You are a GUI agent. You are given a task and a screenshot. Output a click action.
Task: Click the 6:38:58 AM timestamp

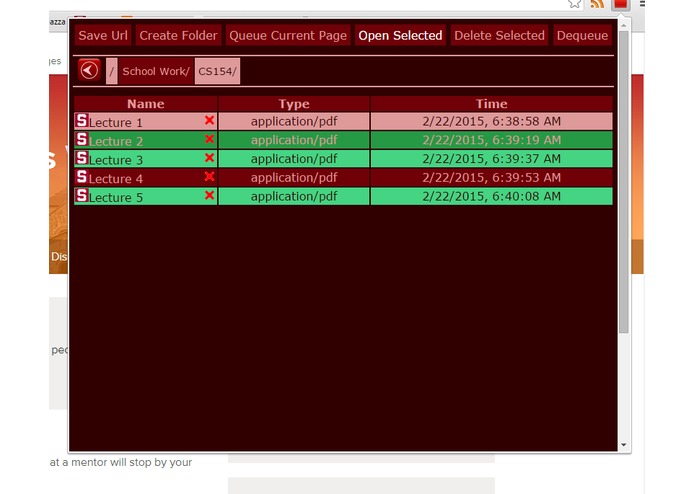pyautogui.click(x=492, y=121)
